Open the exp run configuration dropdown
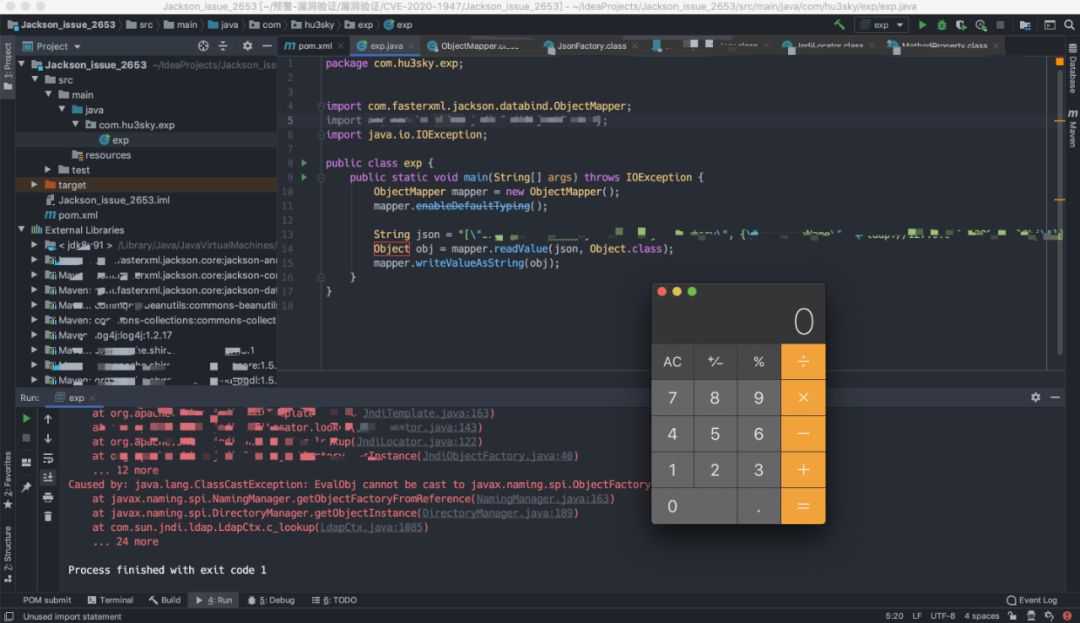This screenshot has width=1080, height=623. pyautogui.click(x=882, y=24)
